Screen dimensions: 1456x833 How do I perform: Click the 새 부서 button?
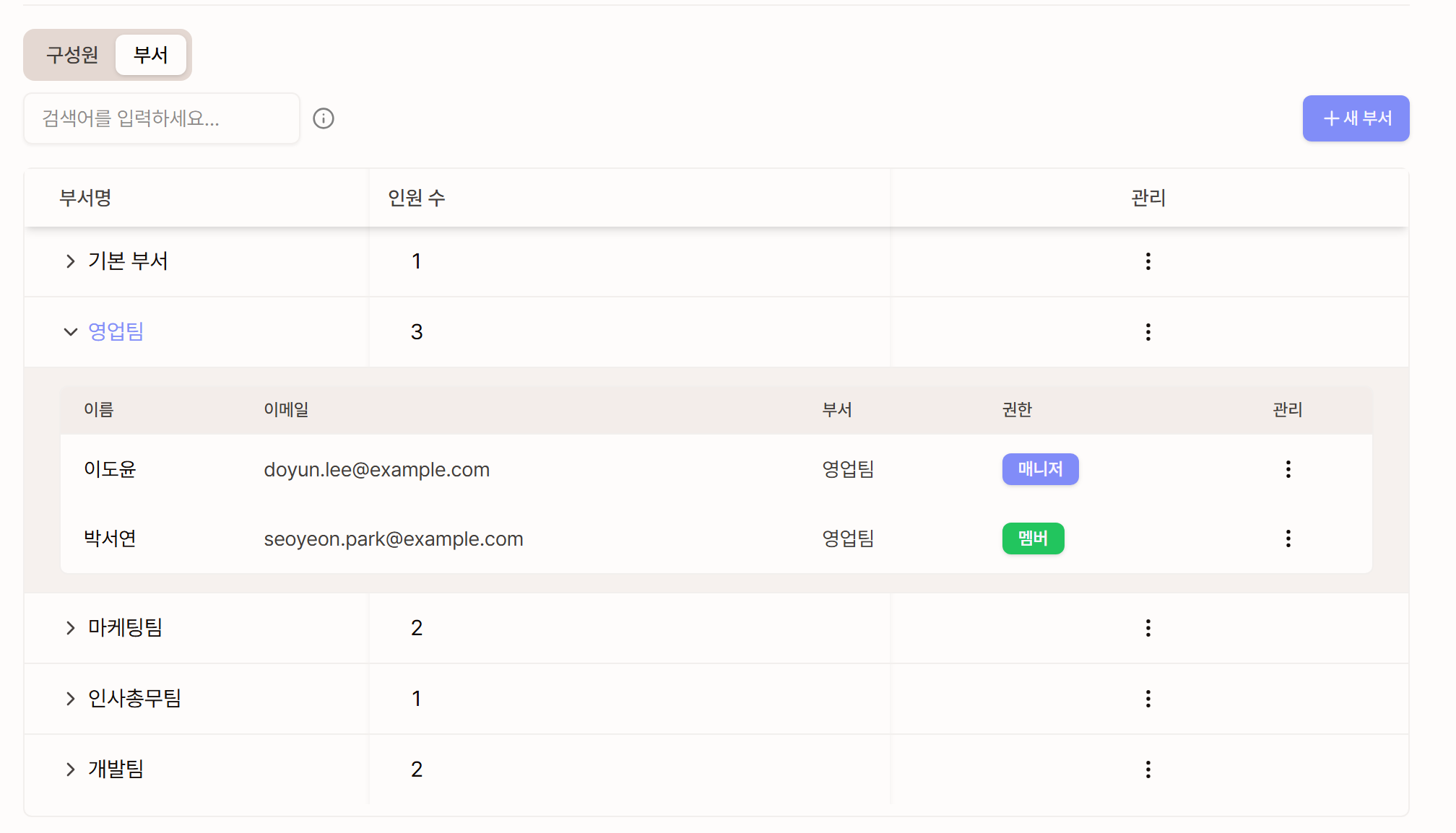click(x=1356, y=118)
